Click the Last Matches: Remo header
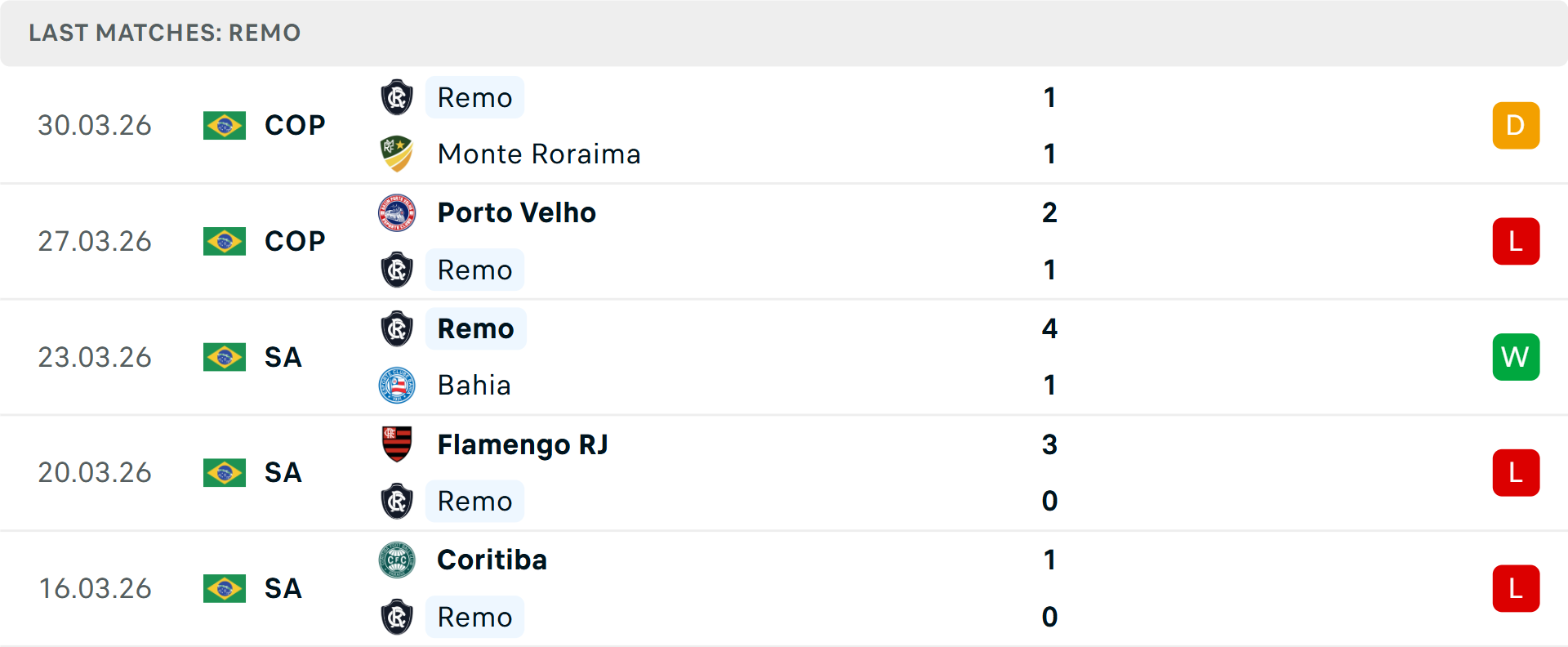The width and height of the screenshot is (1568, 647). click(x=165, y=33)
